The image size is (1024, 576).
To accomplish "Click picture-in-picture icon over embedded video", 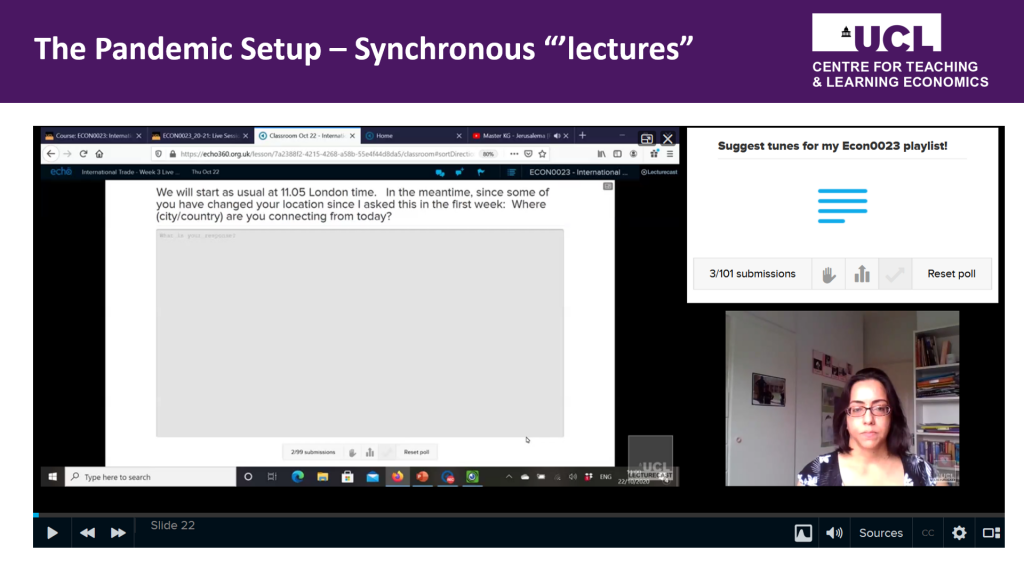I will click(647, 138).
